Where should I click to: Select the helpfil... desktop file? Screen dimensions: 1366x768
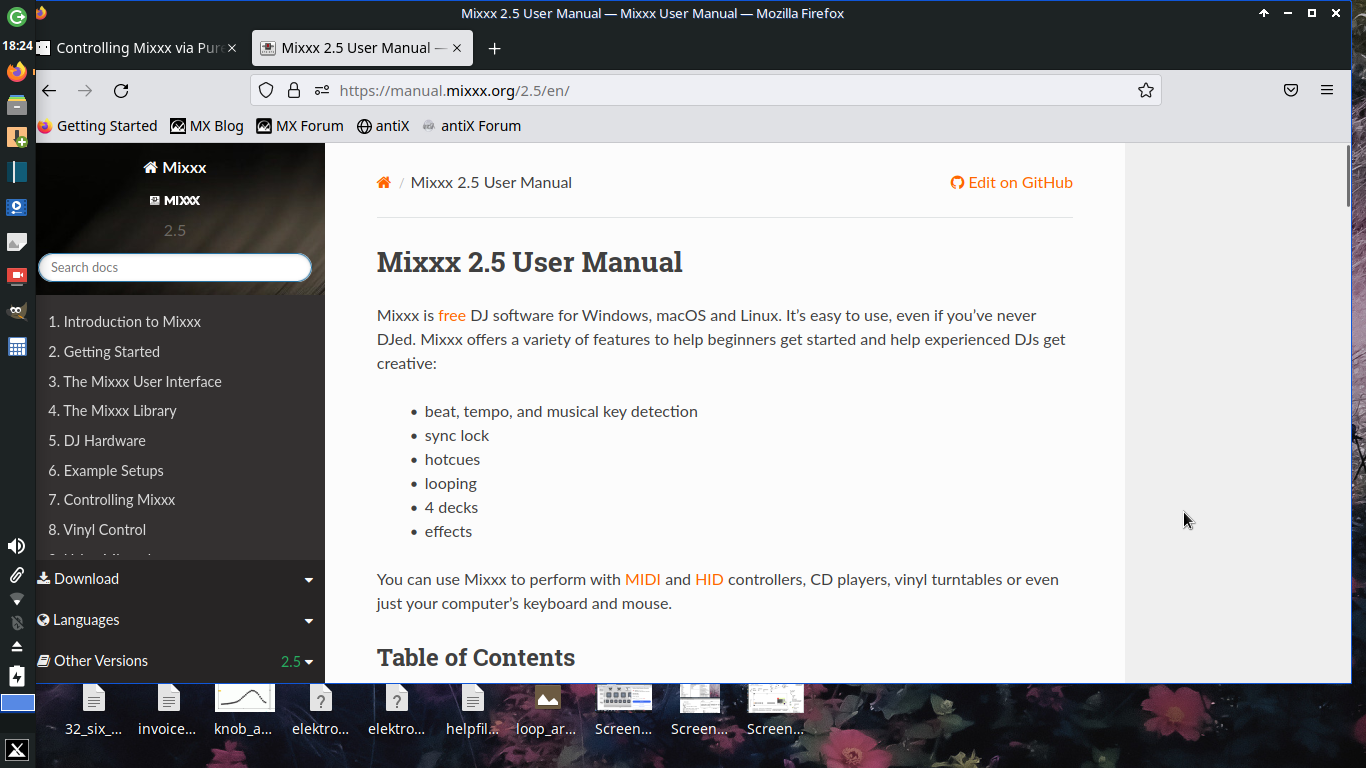[473, 711]
